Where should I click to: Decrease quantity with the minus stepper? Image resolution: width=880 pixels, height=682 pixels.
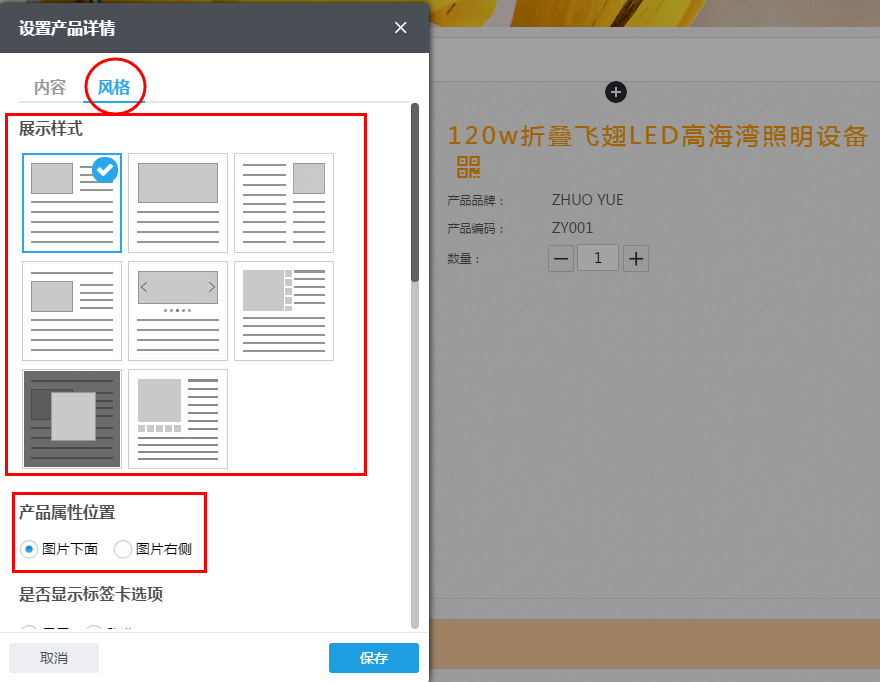point(561,258)
